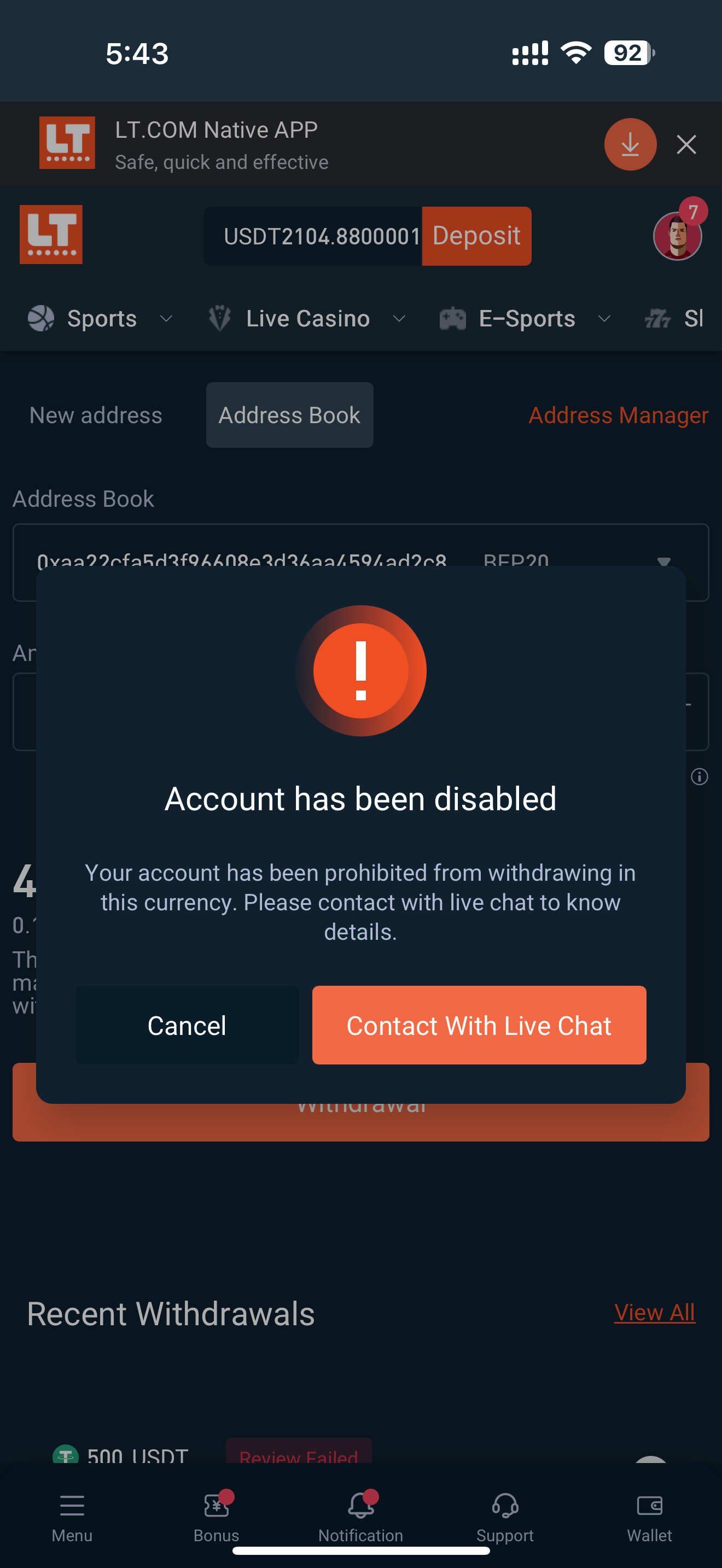Click the LT logo in header
722x1568 pixels.
click(51, 235)
